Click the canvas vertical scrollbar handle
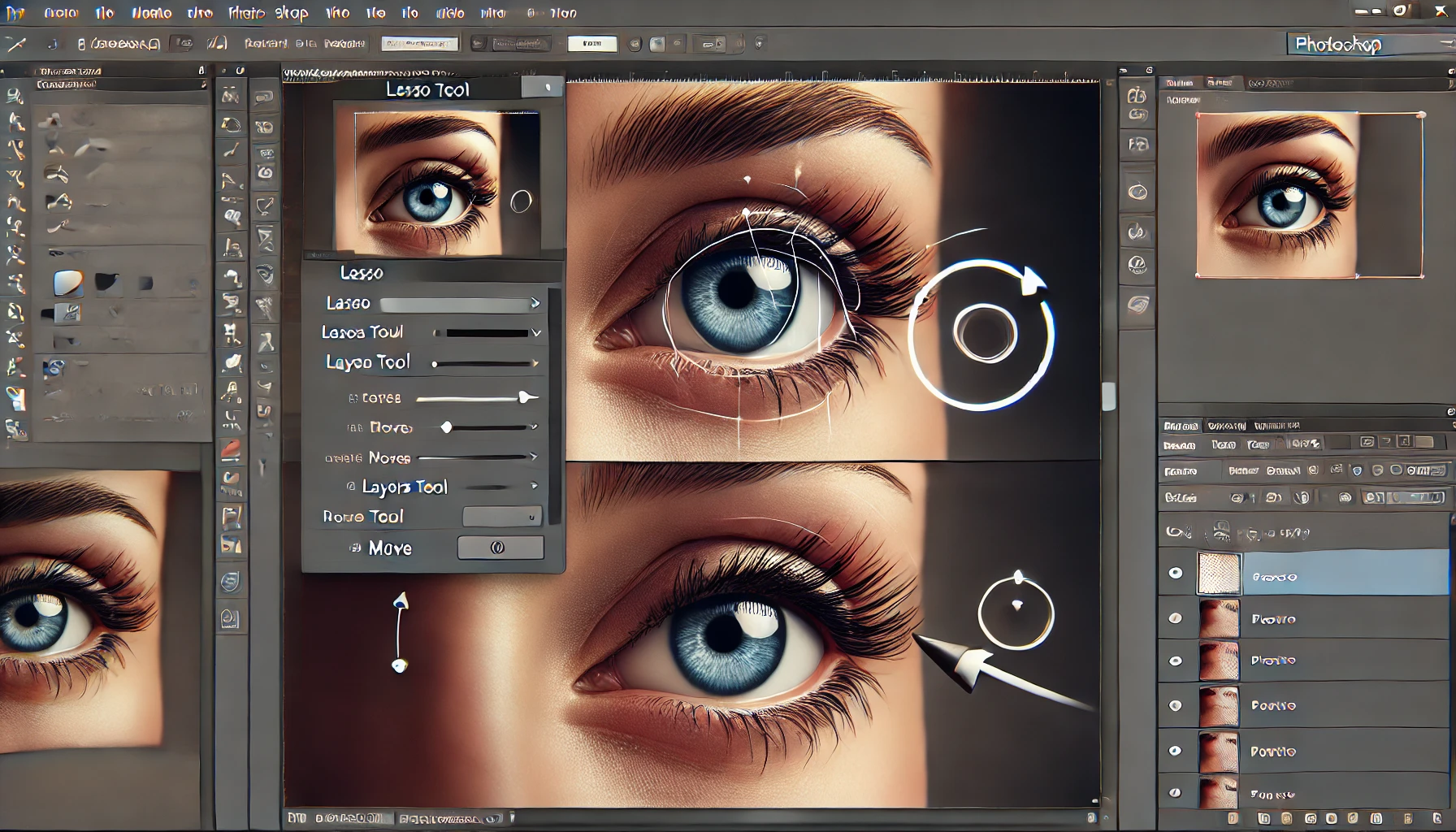 tap(1108, 396)
